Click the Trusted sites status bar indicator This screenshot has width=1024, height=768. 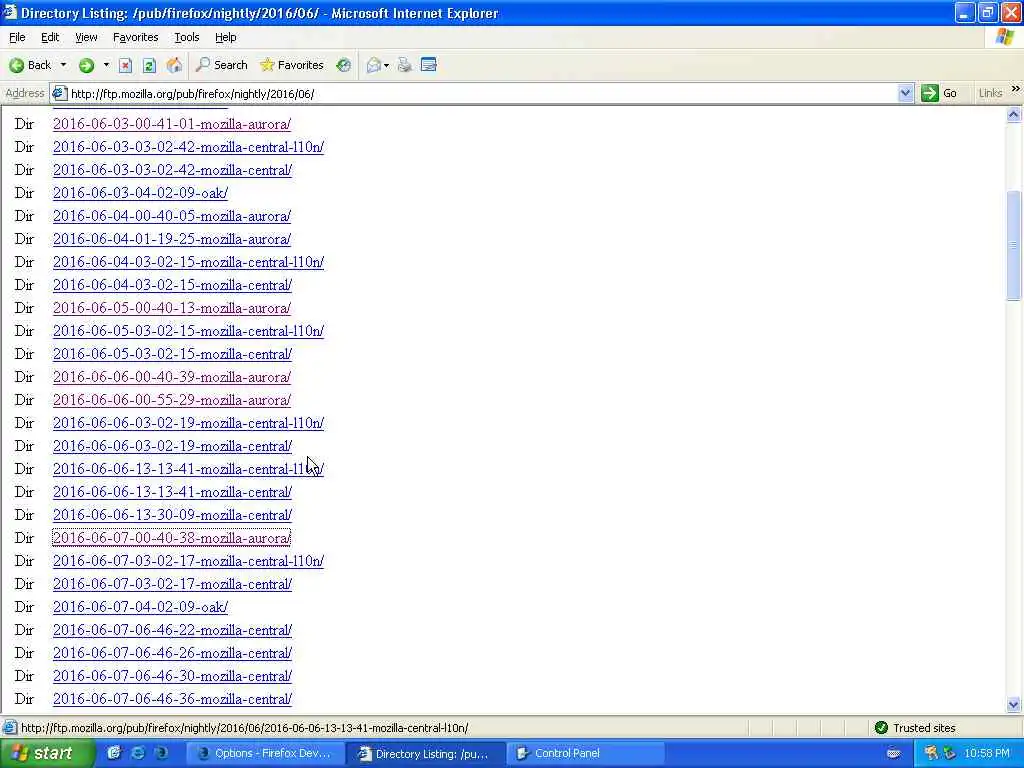tap(914, 728)
